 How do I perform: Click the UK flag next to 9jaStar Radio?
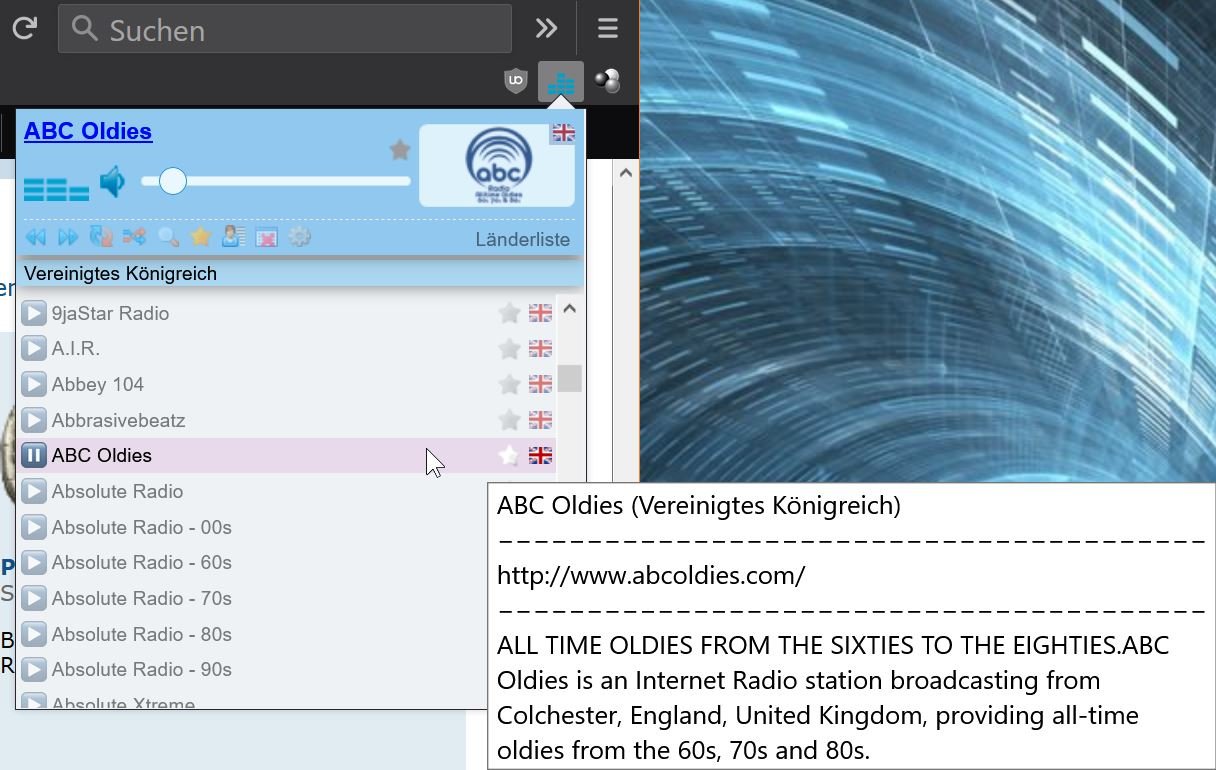coord(540,313)
